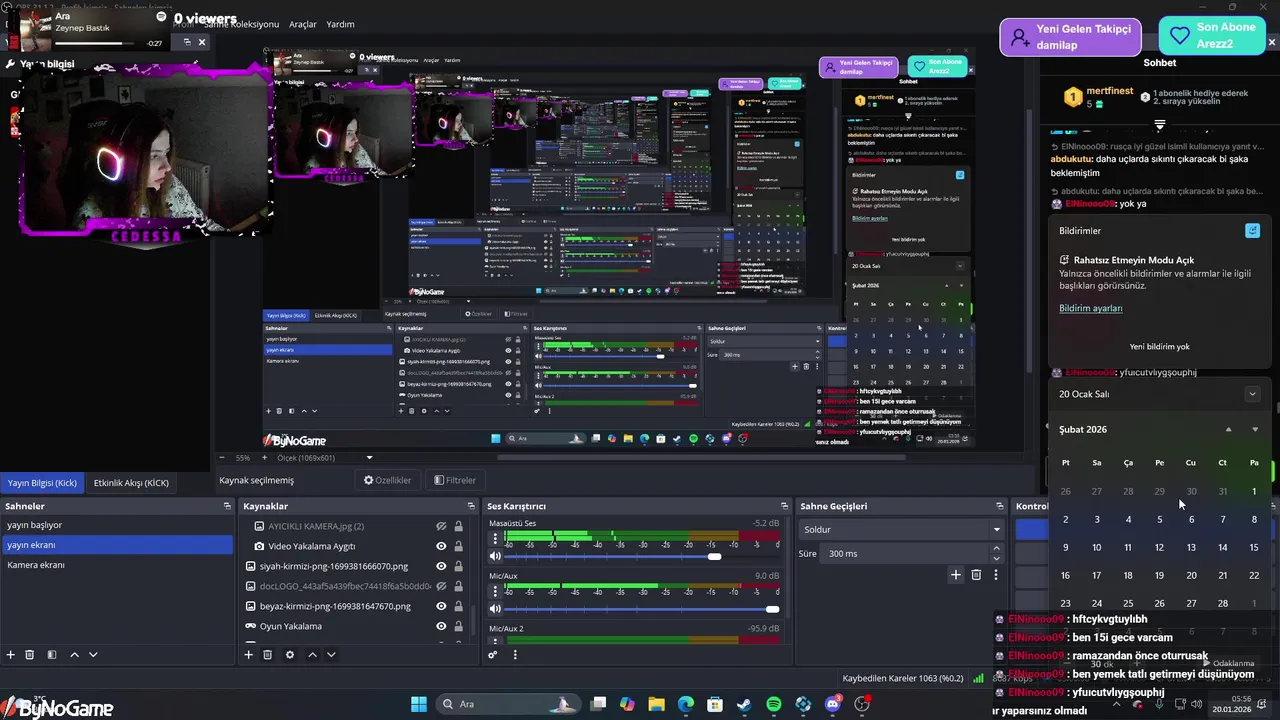
Task: Move source down in Kaynaklar toolbar
Action: pyautogui.click(x=331, y=655)
